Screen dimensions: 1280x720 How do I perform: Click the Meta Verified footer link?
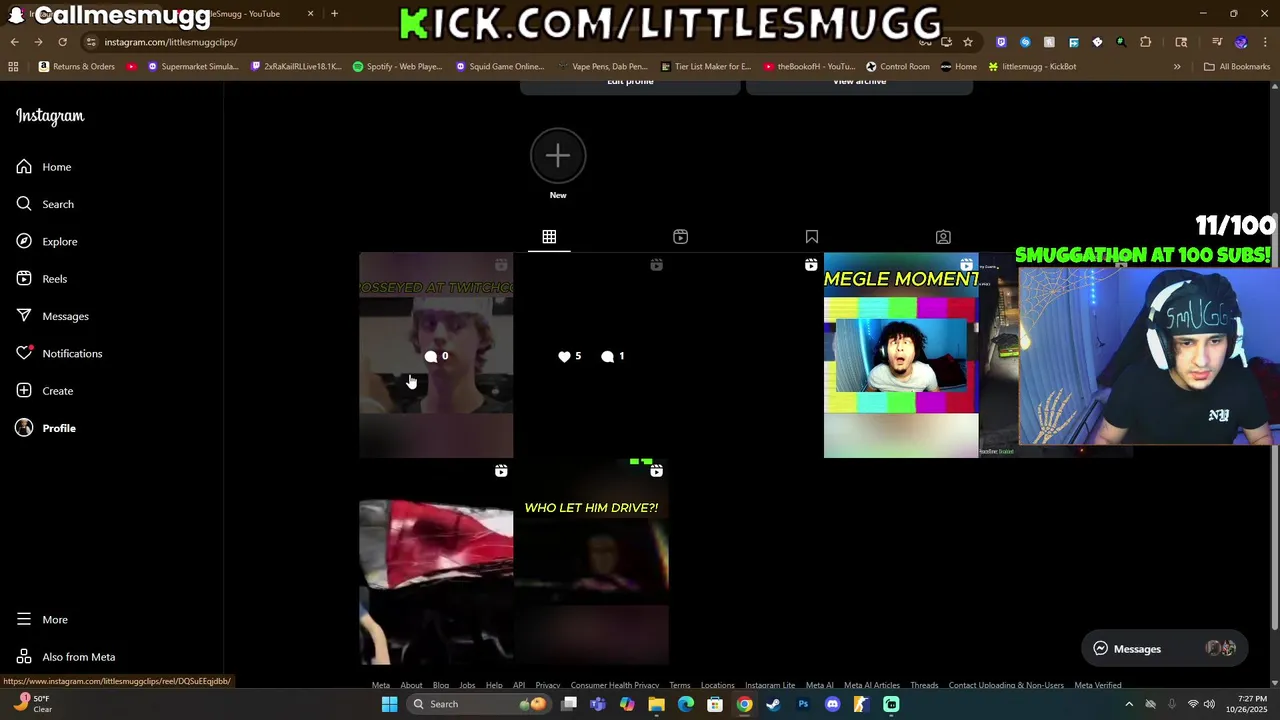(x=1098, y=686)
